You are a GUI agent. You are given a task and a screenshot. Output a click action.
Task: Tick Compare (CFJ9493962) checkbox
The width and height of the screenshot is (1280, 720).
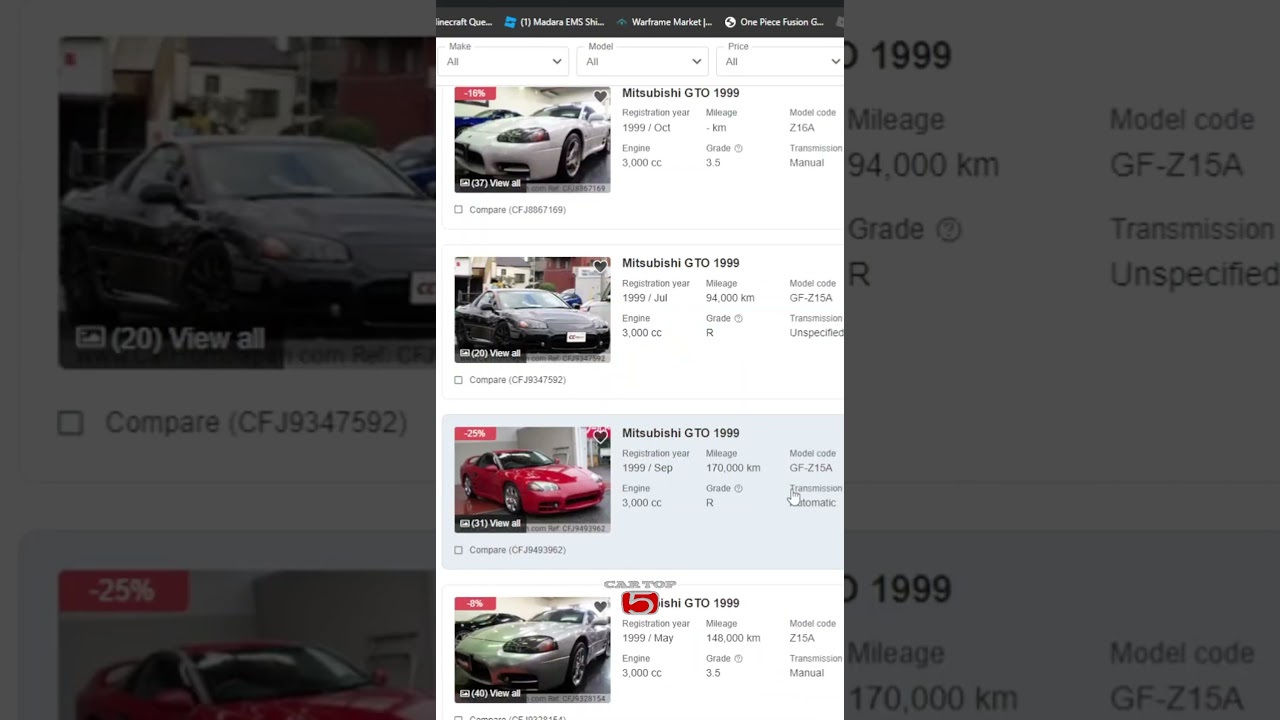[x=459, y=550]
